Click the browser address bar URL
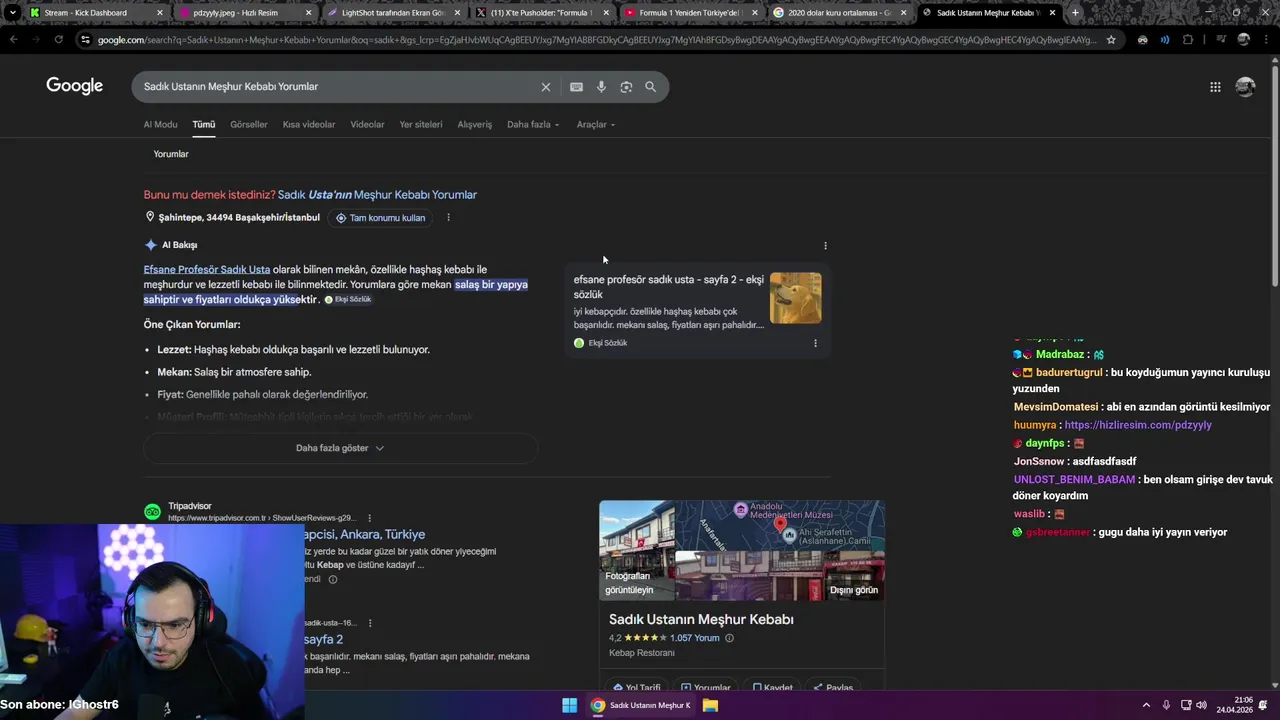 click(x=597, y=40)
